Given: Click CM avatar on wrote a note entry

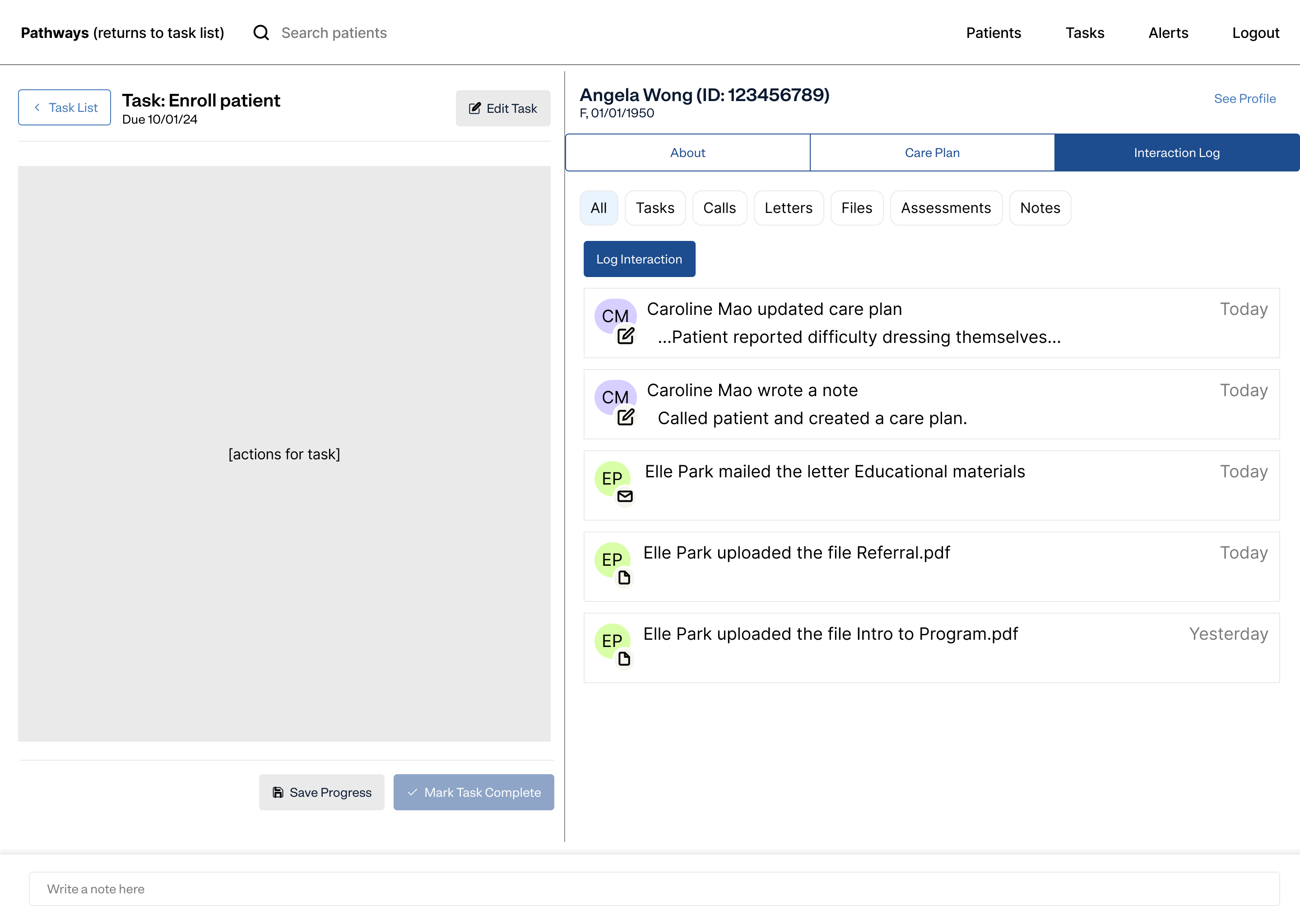Looking at the screenshot, I should (615, 397).
